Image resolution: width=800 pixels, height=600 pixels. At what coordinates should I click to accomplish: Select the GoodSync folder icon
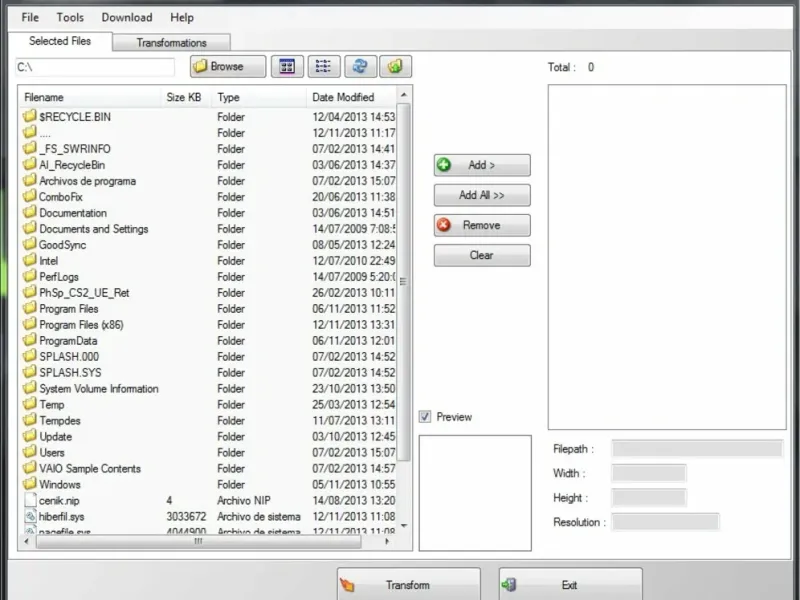coord(30,244)
